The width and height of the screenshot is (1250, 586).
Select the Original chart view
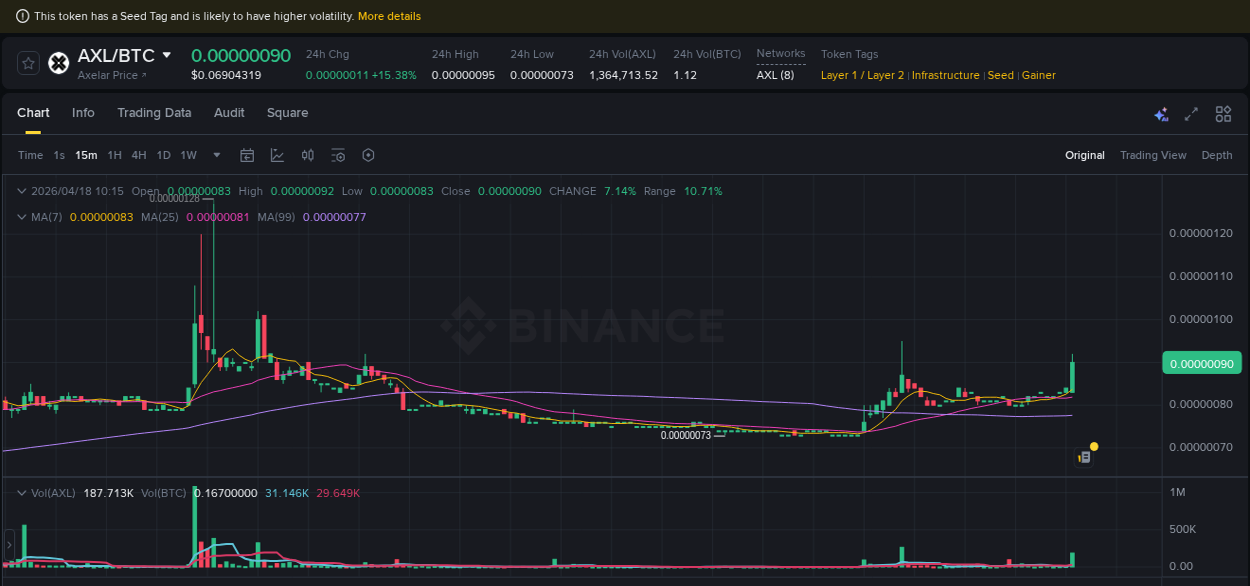pos(1085,155)
